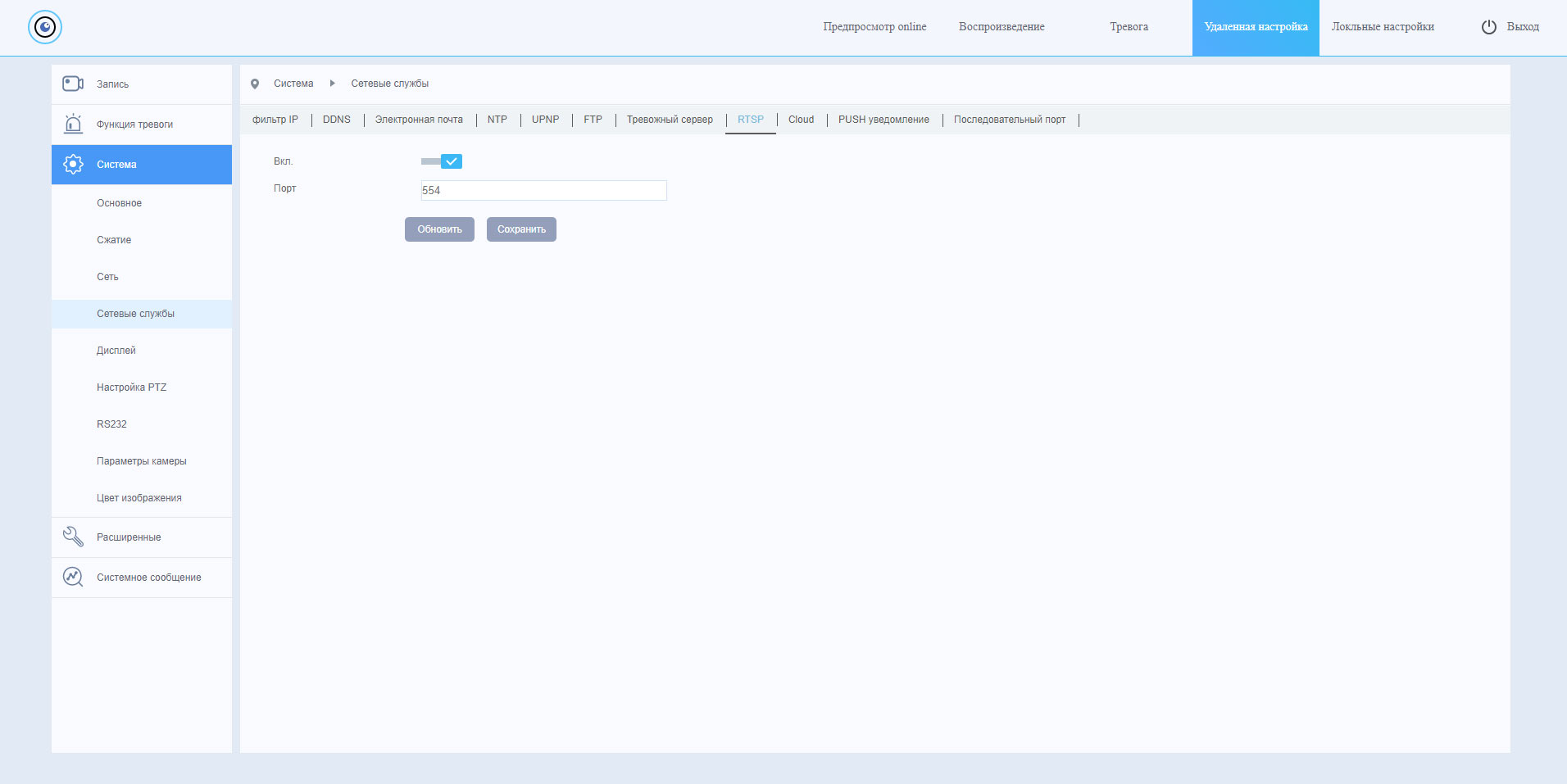Screen dimensions: 1567x784
Task: Open RS232 in the sidebar
Action: click(142, 424)
